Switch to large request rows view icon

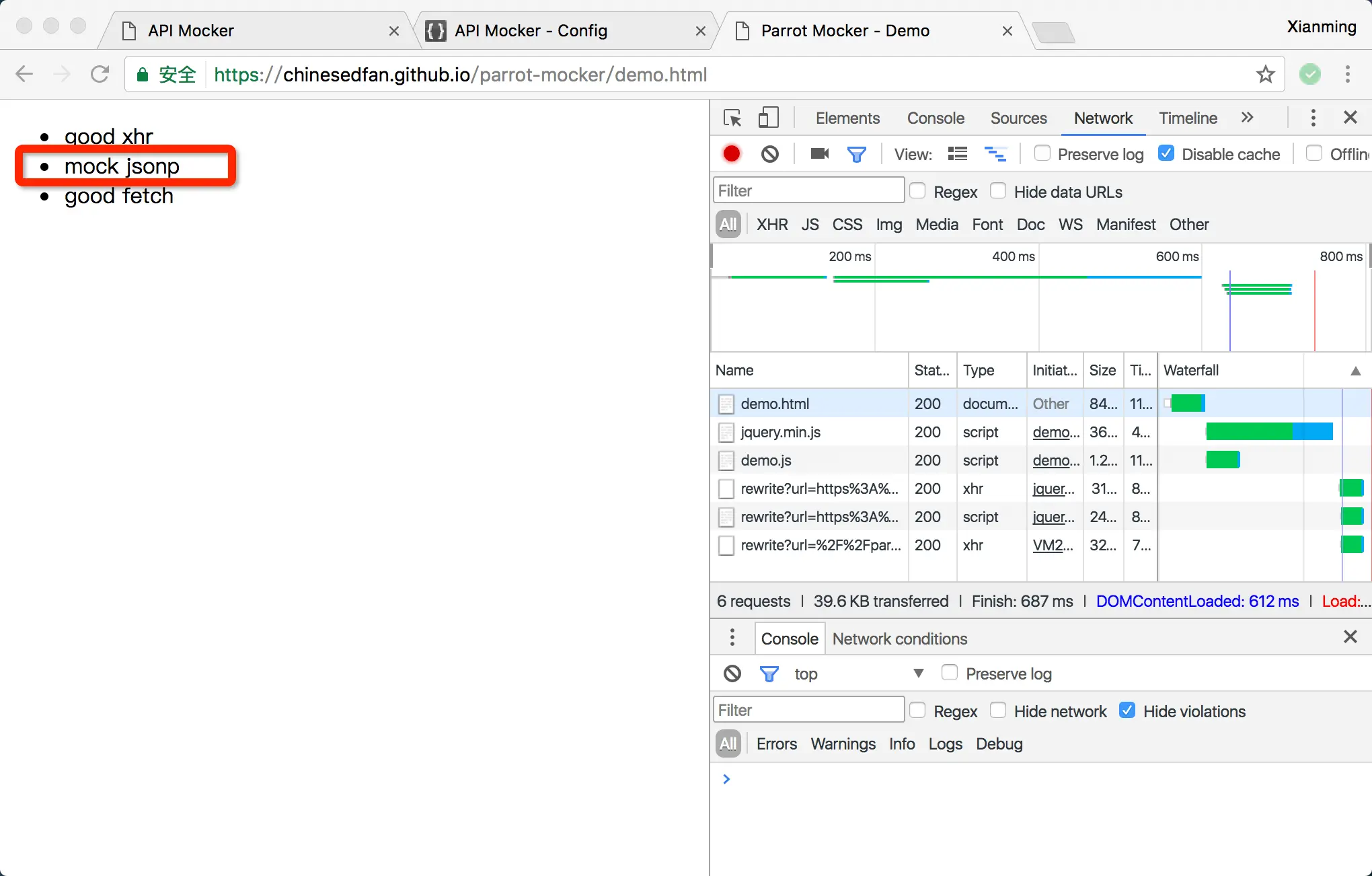[958, 154]
